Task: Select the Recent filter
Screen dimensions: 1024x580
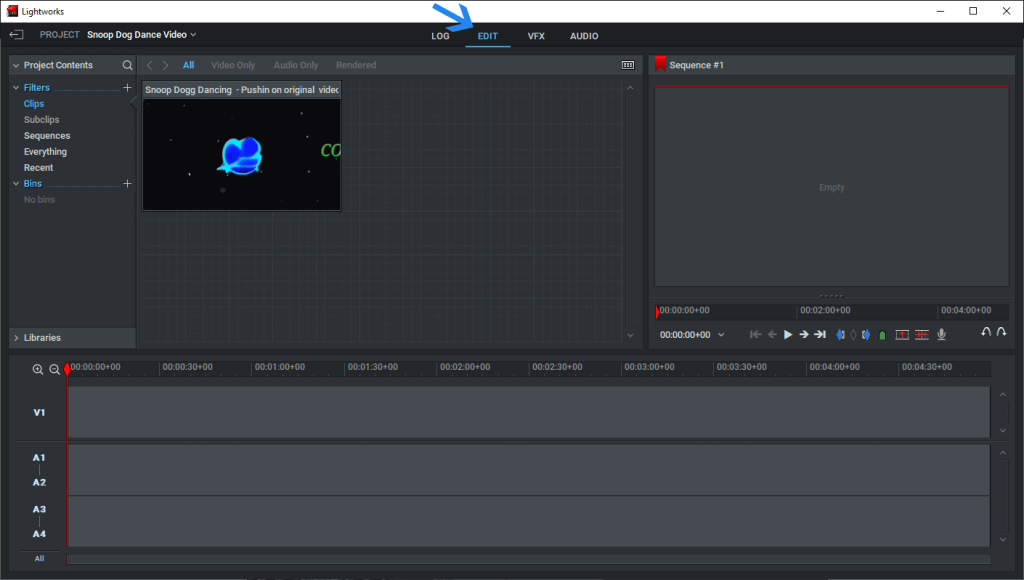Action: [x=39, y=168]
